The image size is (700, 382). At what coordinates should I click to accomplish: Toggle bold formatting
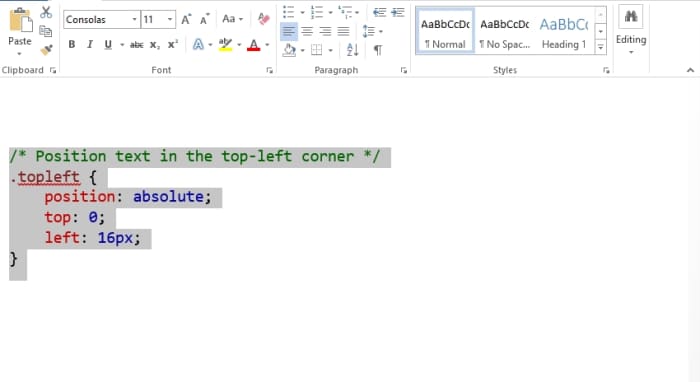coord(71,45)
